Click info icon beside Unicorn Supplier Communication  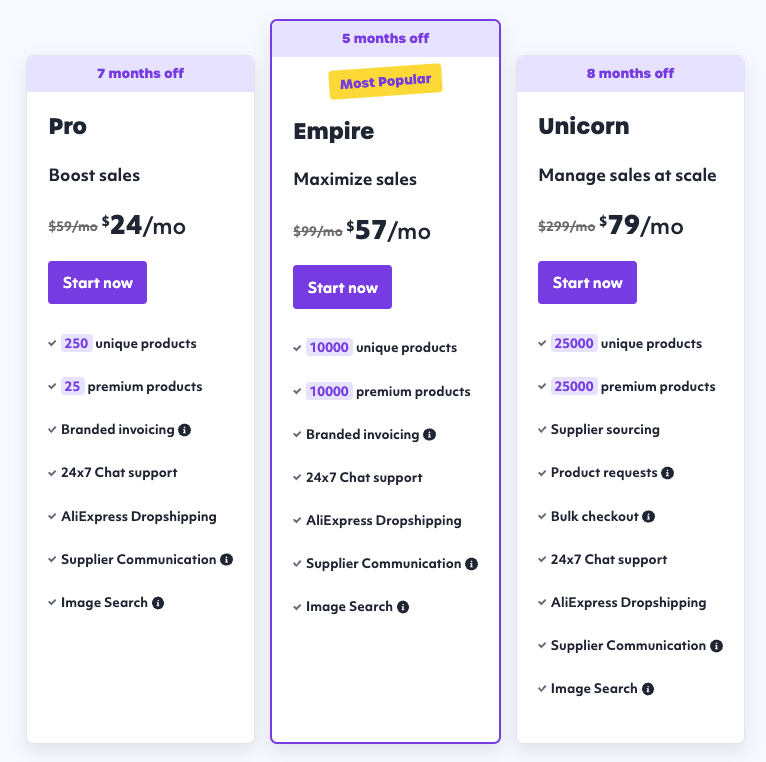716,646
